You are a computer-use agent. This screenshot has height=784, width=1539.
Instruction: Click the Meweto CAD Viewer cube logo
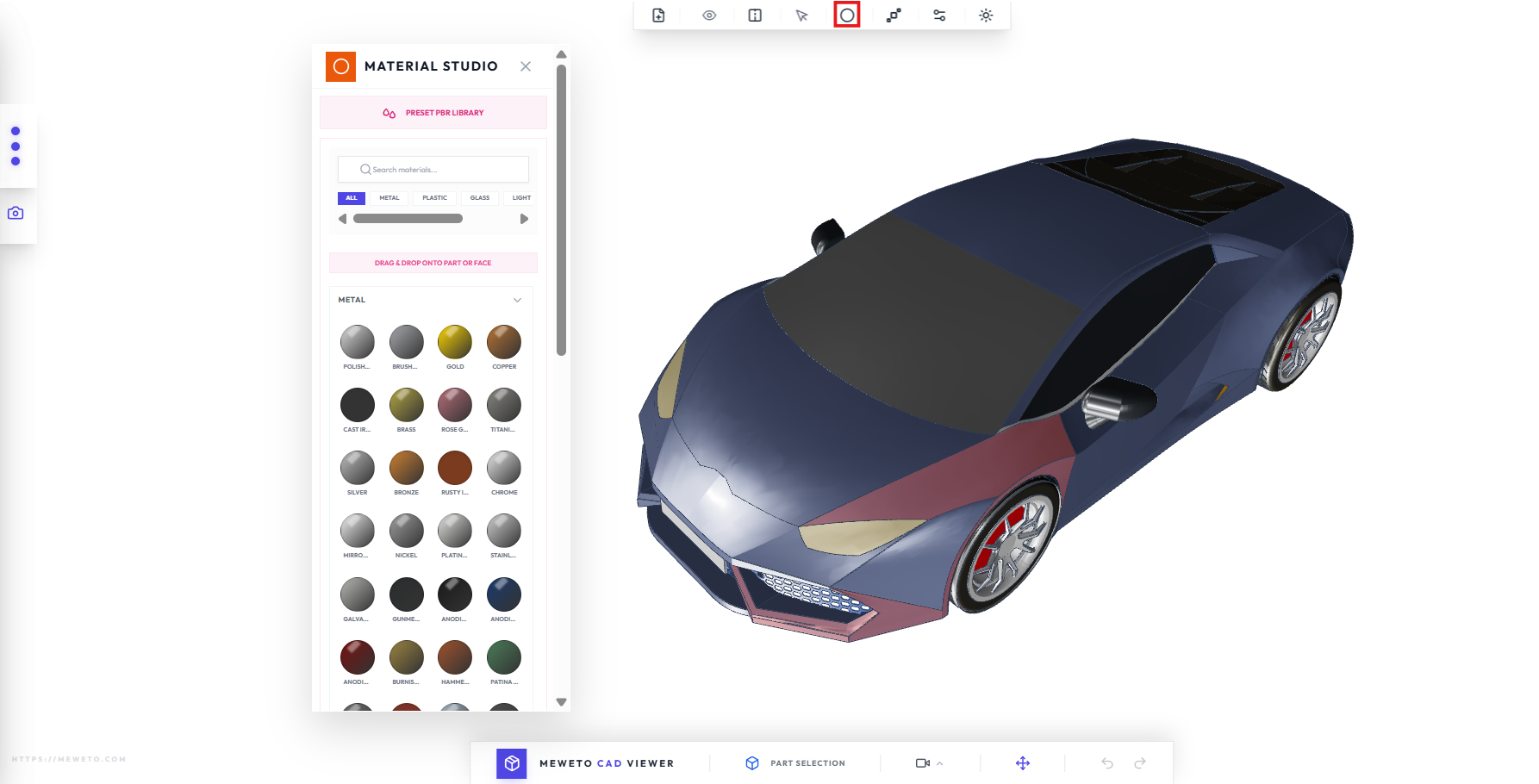coord(512,763)
